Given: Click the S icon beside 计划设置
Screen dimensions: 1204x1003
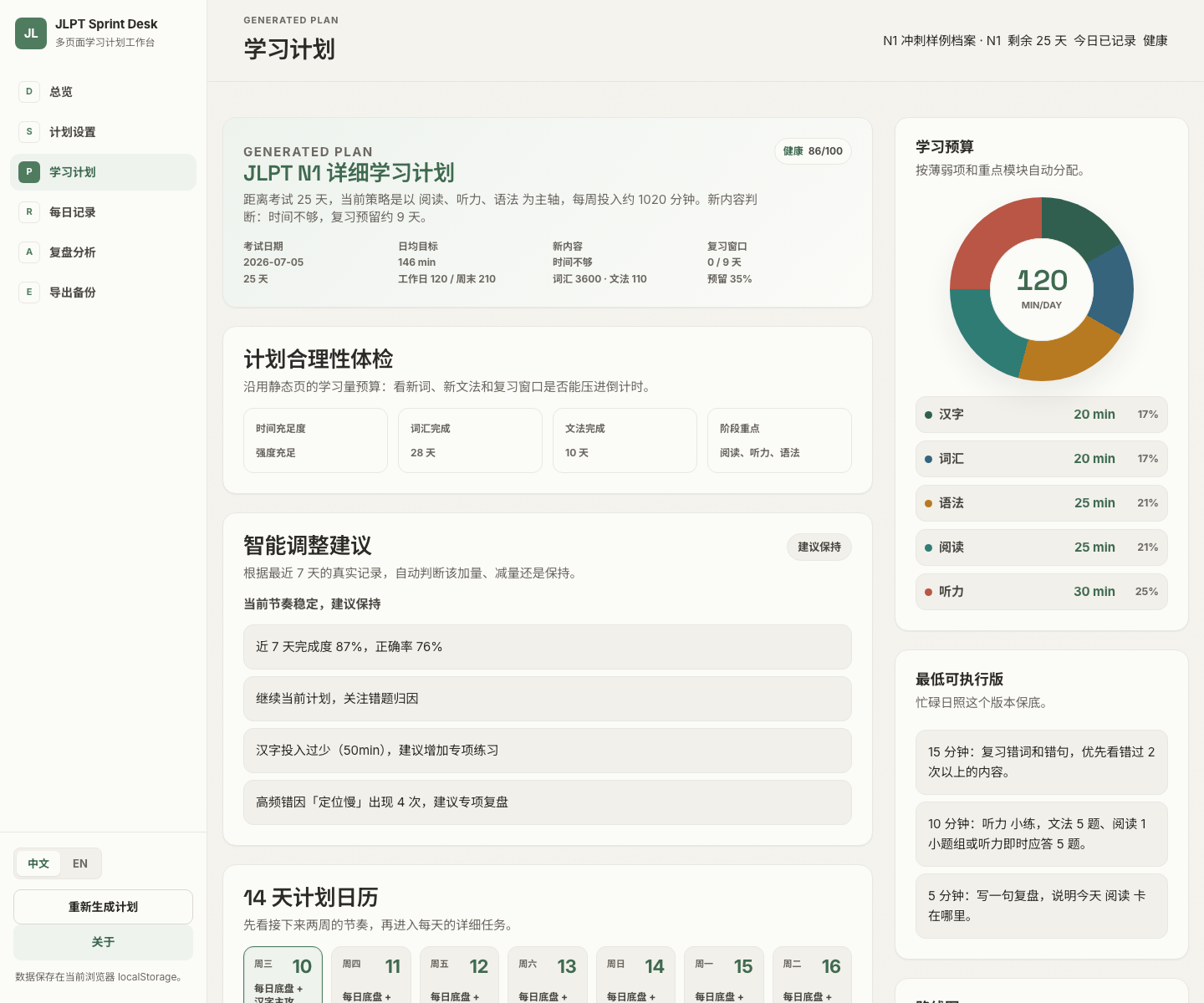Looking at the screenshot, I should click(x=29, y=132).
